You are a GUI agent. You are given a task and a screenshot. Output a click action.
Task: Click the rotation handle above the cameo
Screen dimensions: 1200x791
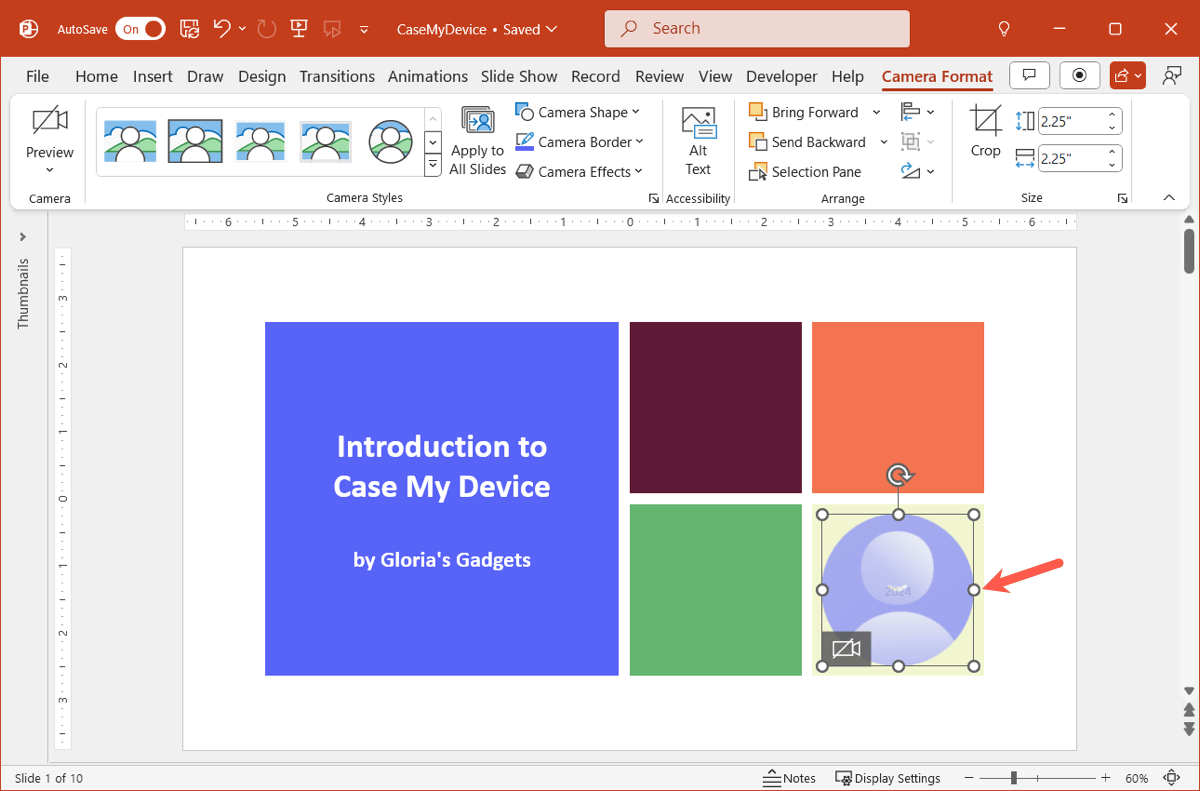899,475
